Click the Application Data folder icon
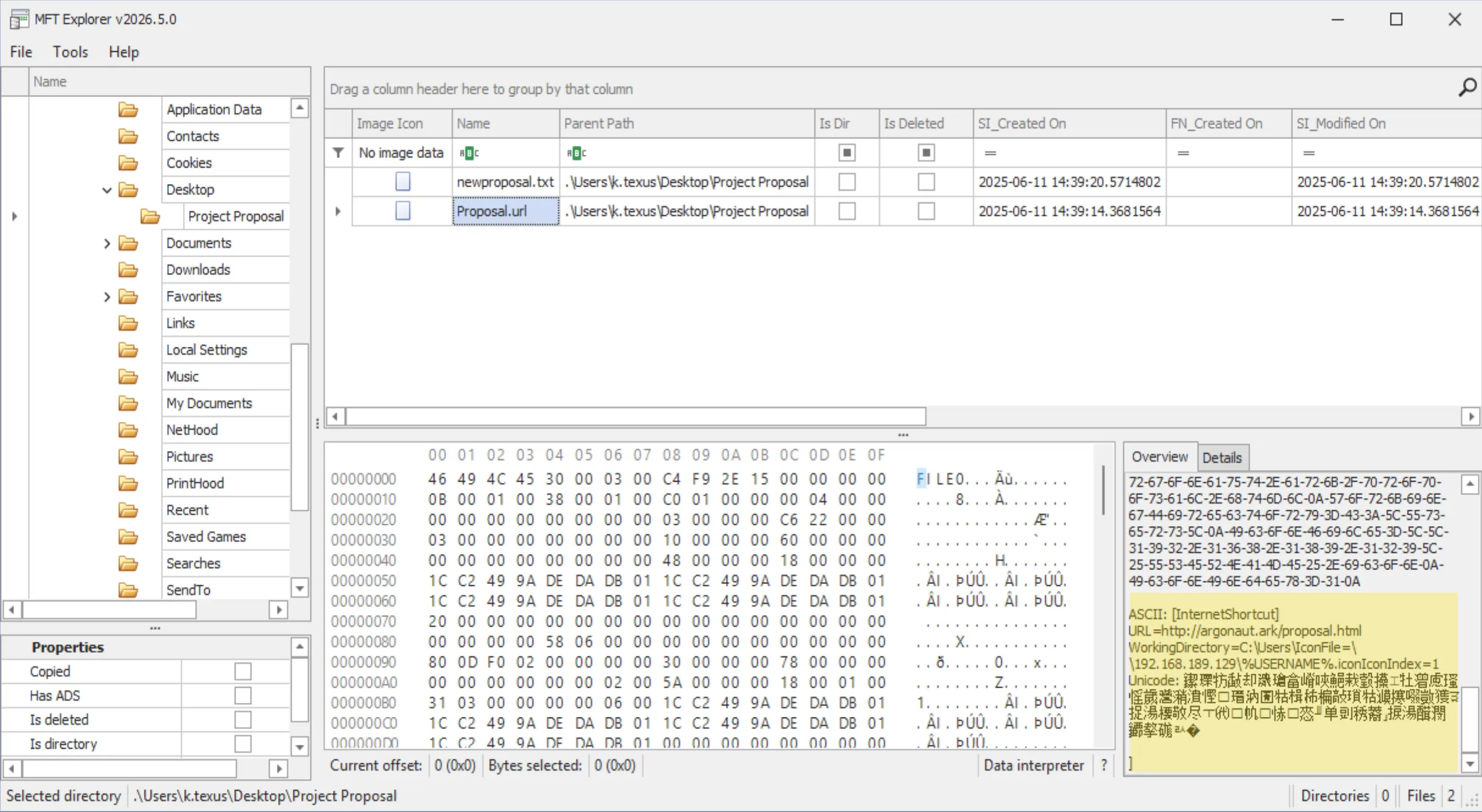 [x=128, y=110]
